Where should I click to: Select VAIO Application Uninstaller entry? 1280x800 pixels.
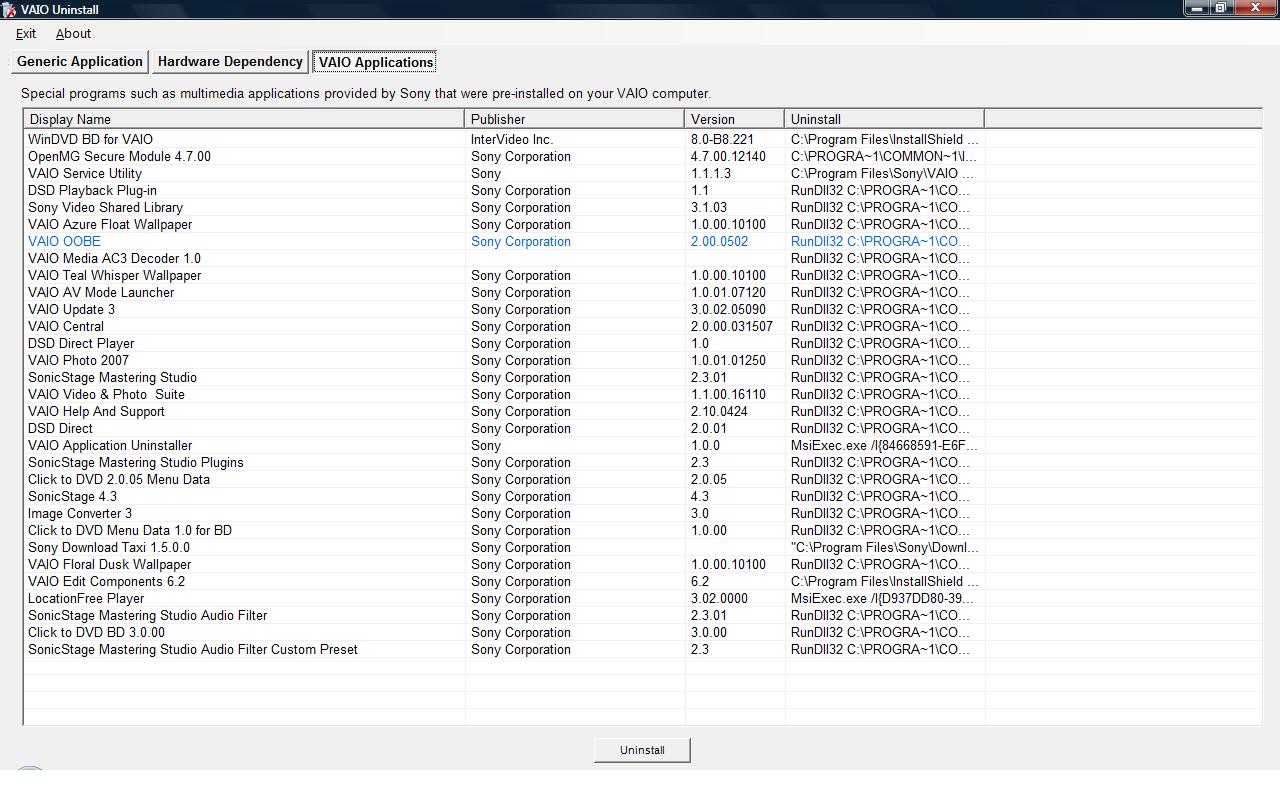pyautogui.click(x=110, y=445)
